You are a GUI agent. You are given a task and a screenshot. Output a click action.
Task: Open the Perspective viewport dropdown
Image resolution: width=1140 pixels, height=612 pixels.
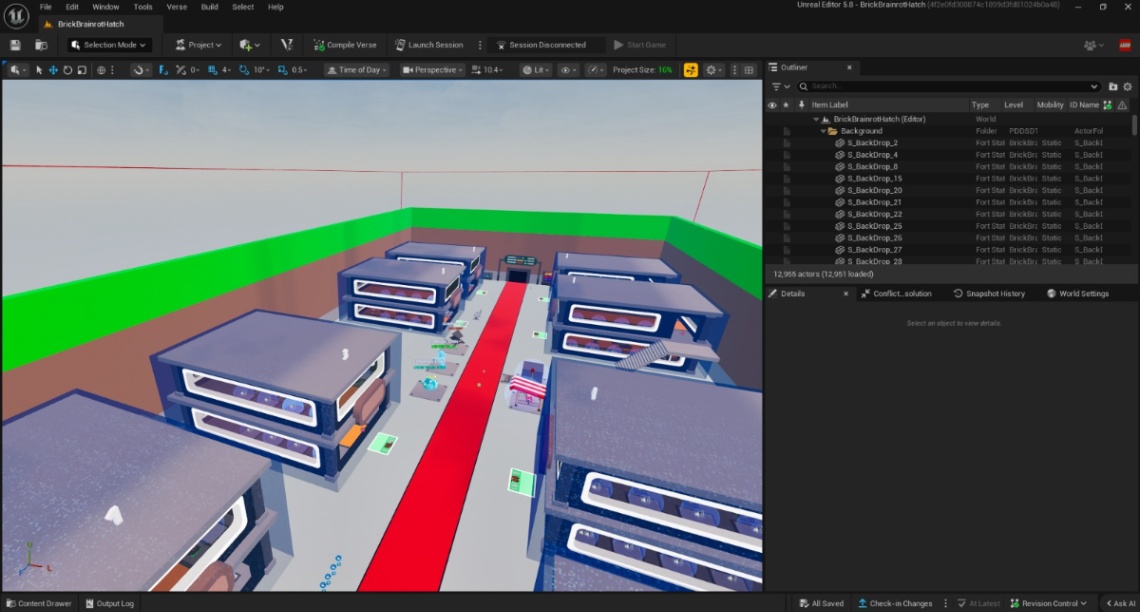coord(433,70)
